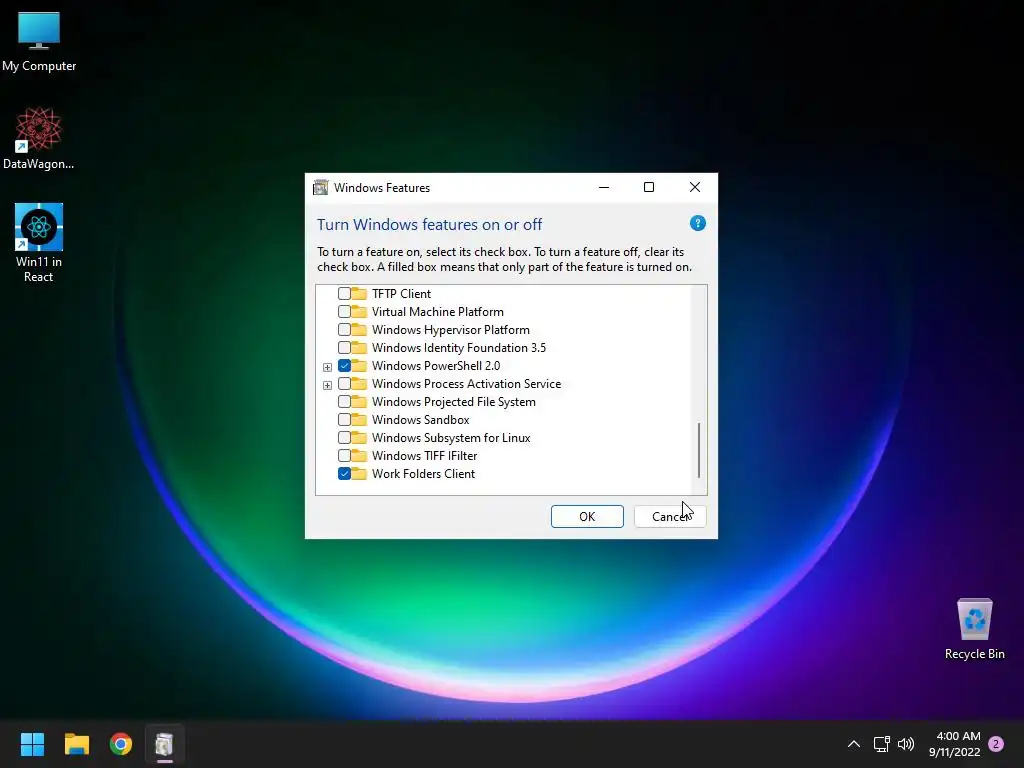Viewport: 1024px width, 768px height.
Task: Minimize the Windows Features window
Action: pyautogui.click(x=604, y=187)
